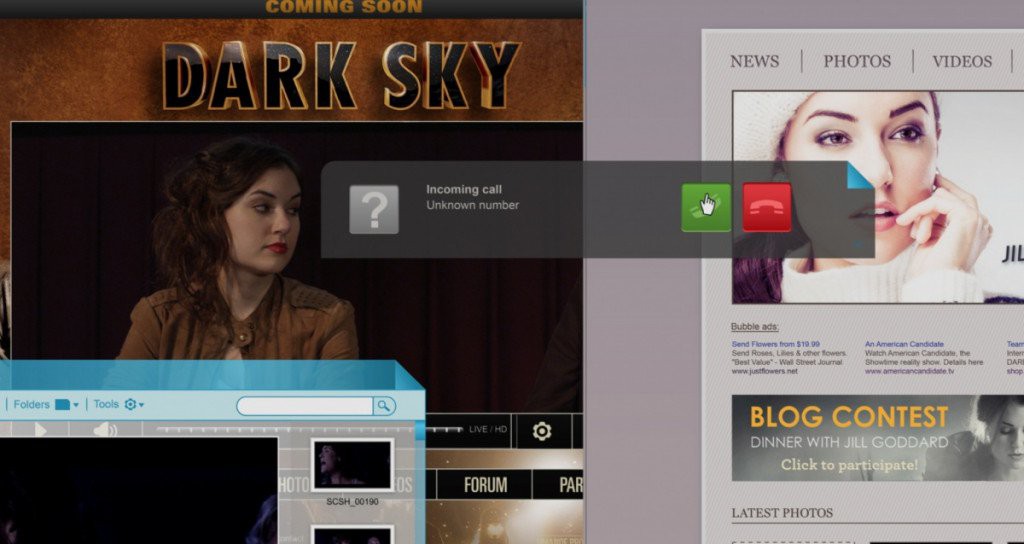The image size is (1024, 544).
Task: Decline the call with red hang-up button
Action: click(767, 207)
